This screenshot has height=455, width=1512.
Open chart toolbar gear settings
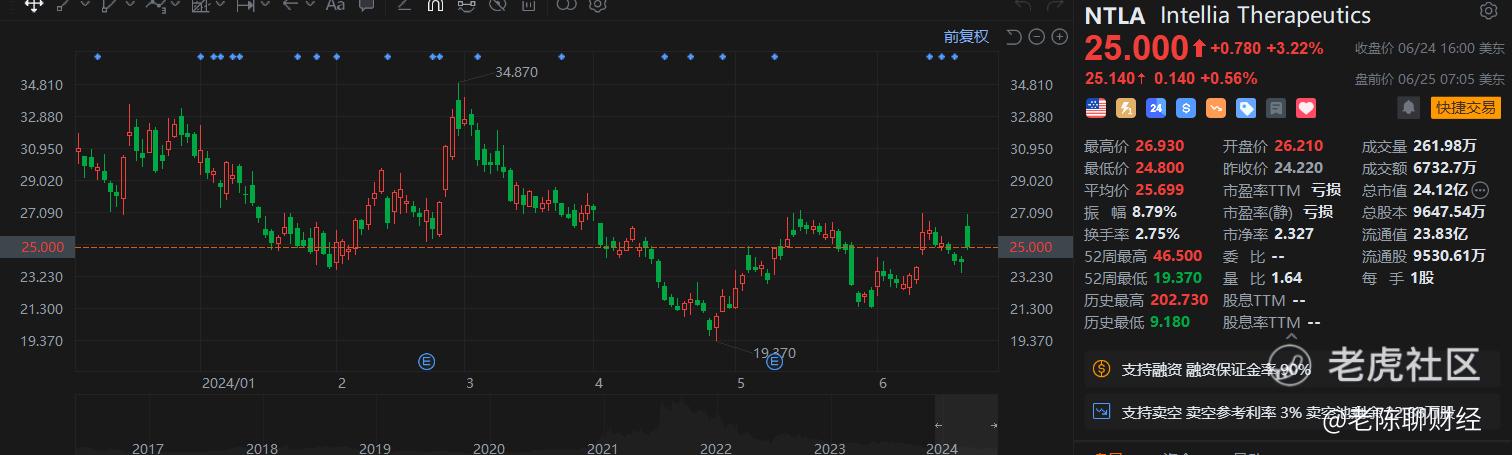tap(597, 5)
